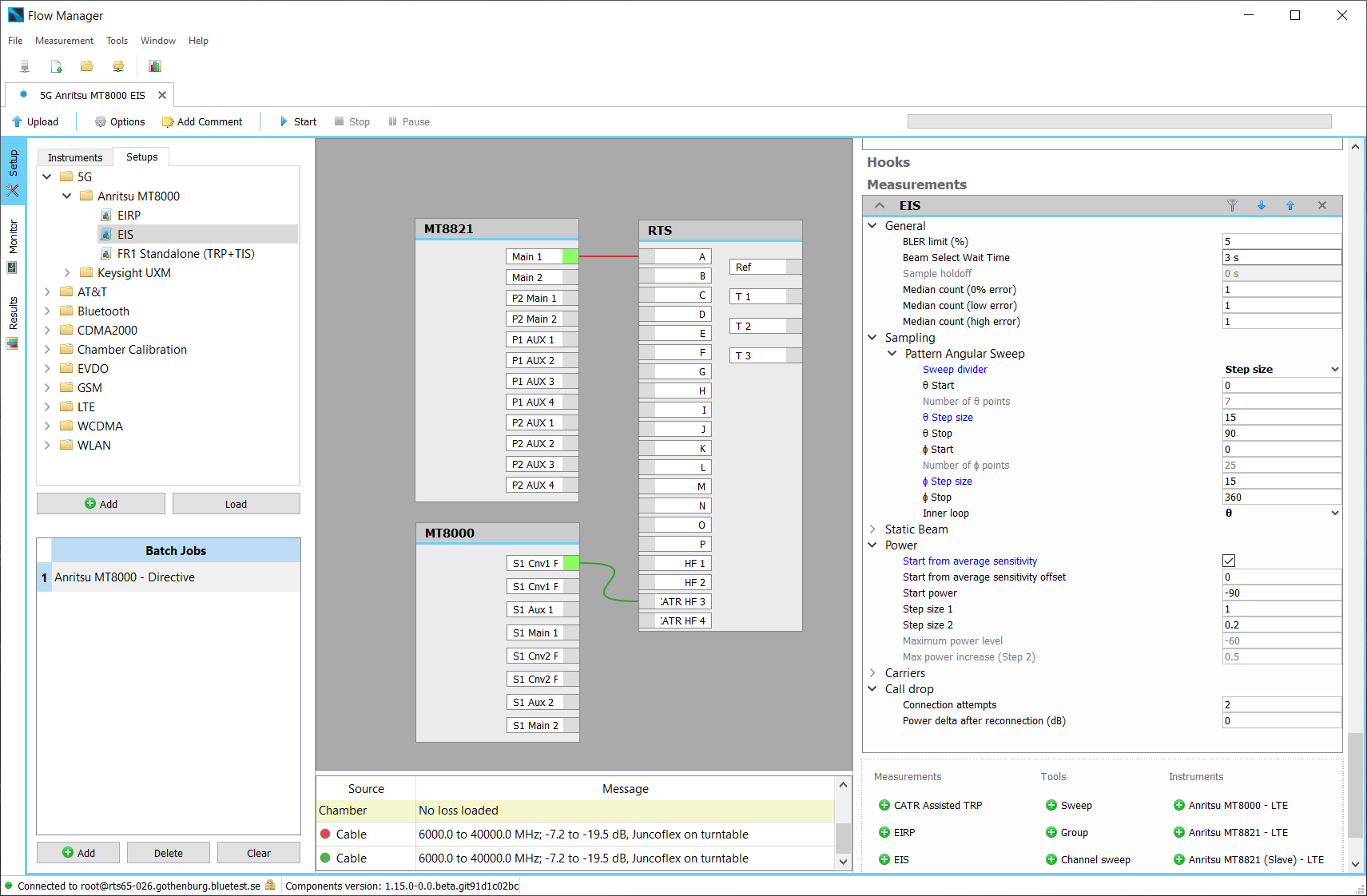Expand the Keysight UXM folder
Screen dimensions: 1367x896
point(67,272)
